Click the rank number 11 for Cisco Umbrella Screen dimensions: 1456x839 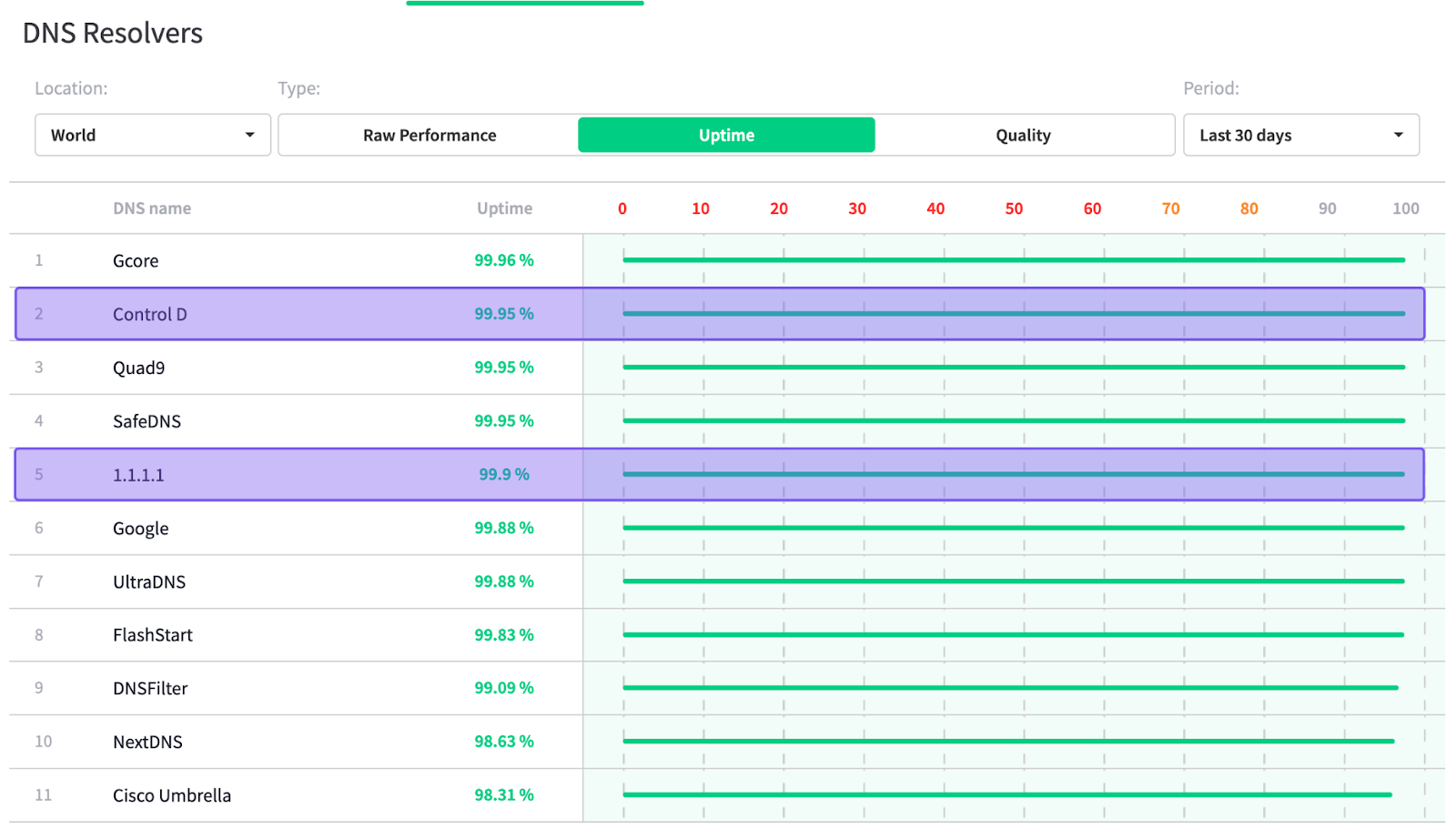pos(43,795)
